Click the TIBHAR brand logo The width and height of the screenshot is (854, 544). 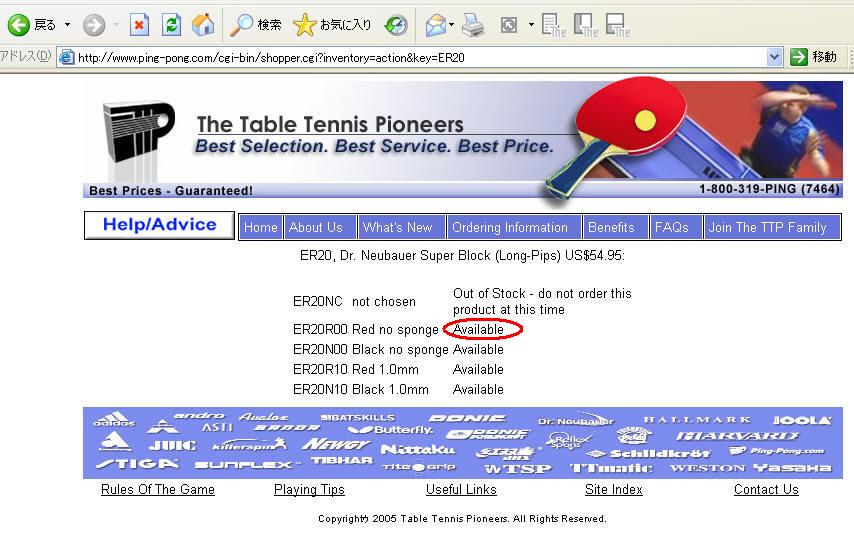[x=341, y=460]
